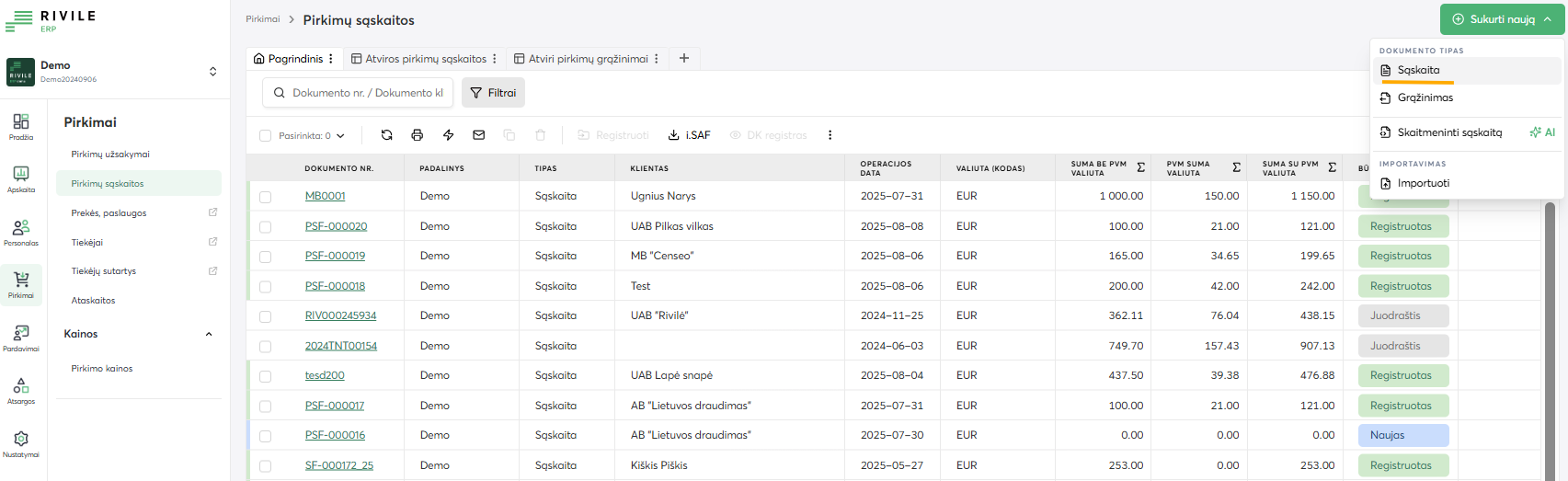Viewport: 1568px width, 481px height.
Task: Switch to Atviros pirkimų sąskaitos tab
Action: click(425, 59)
